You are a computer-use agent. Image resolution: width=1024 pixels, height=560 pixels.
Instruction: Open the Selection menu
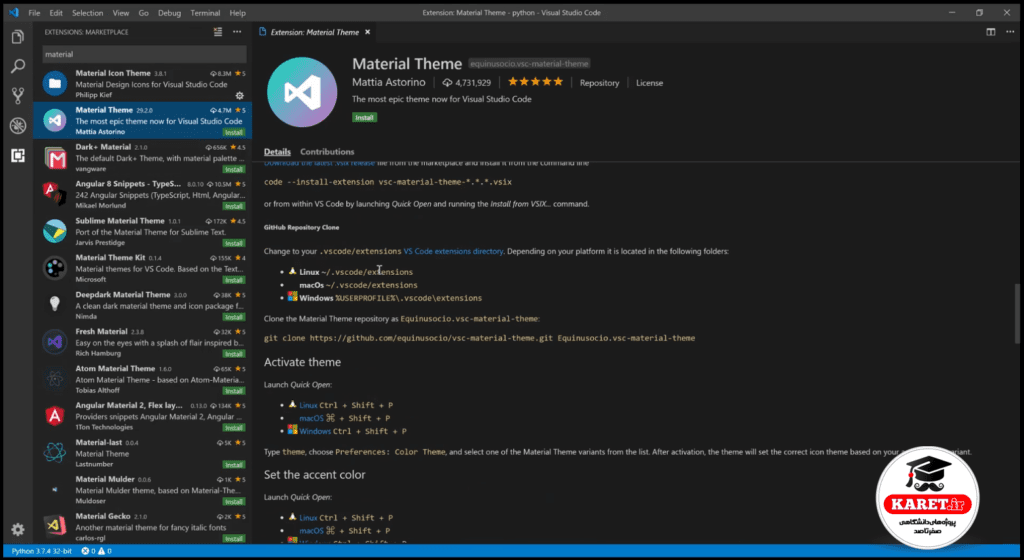pyautogui.click(x=88, y=12)
